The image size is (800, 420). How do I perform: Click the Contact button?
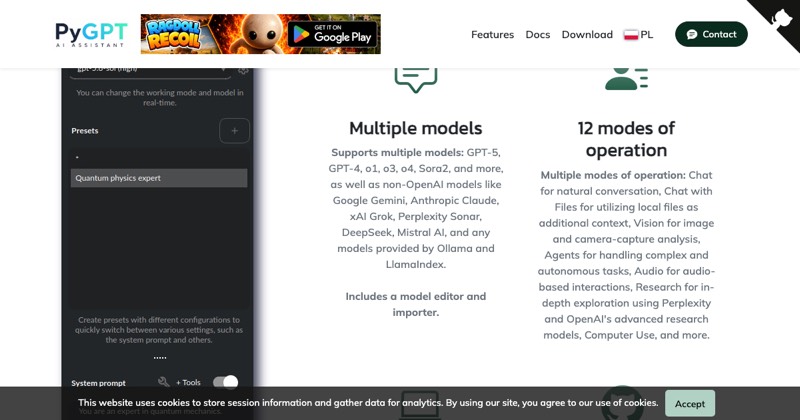[x=711, y=34]
